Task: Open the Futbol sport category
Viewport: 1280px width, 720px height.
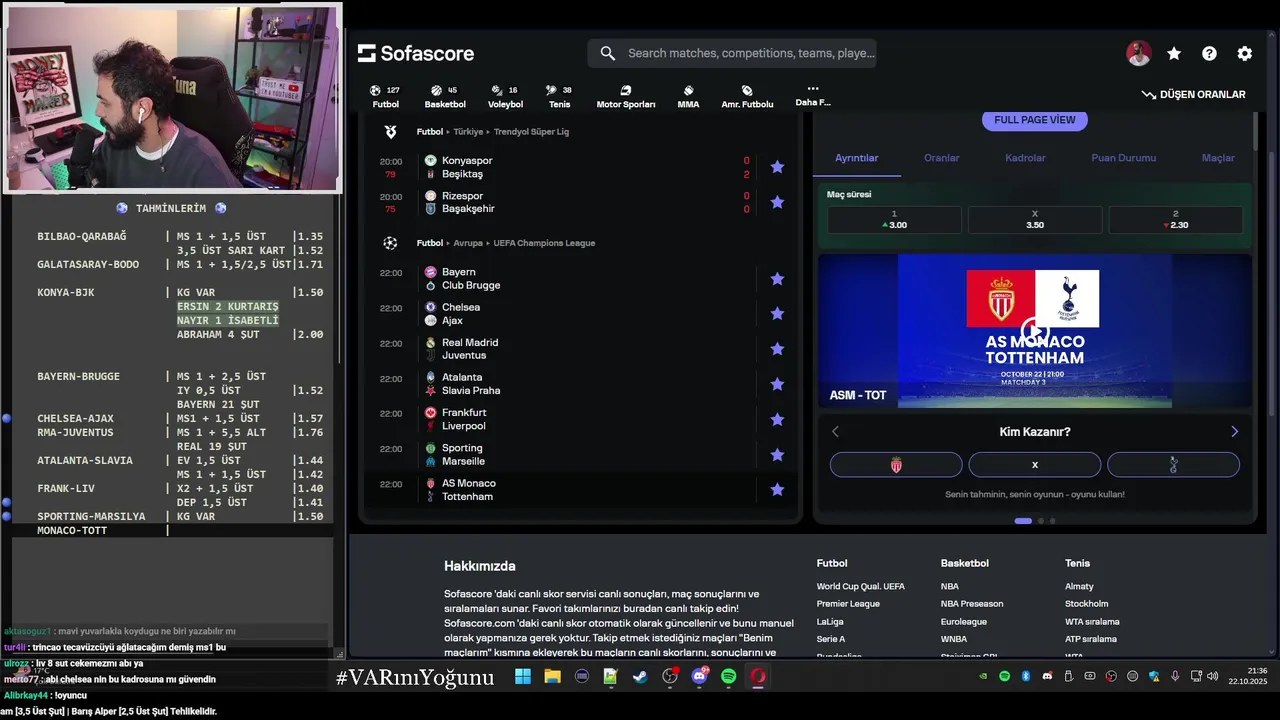Action: [385, 97]
